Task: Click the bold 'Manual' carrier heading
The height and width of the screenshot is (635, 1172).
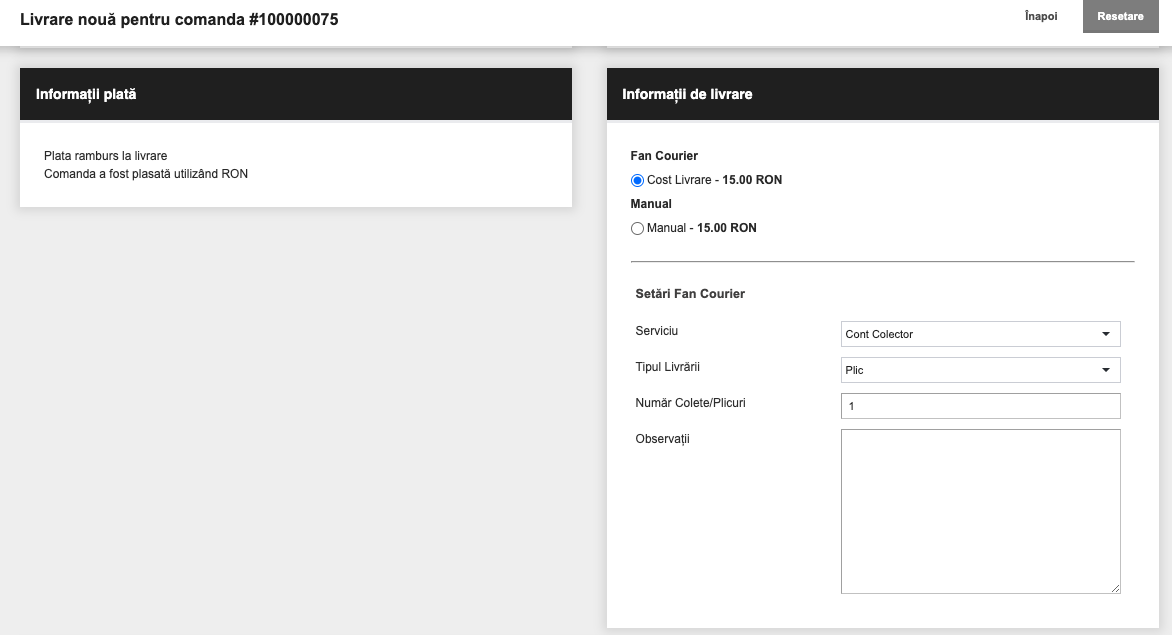Action: click(x=651, y=204)
